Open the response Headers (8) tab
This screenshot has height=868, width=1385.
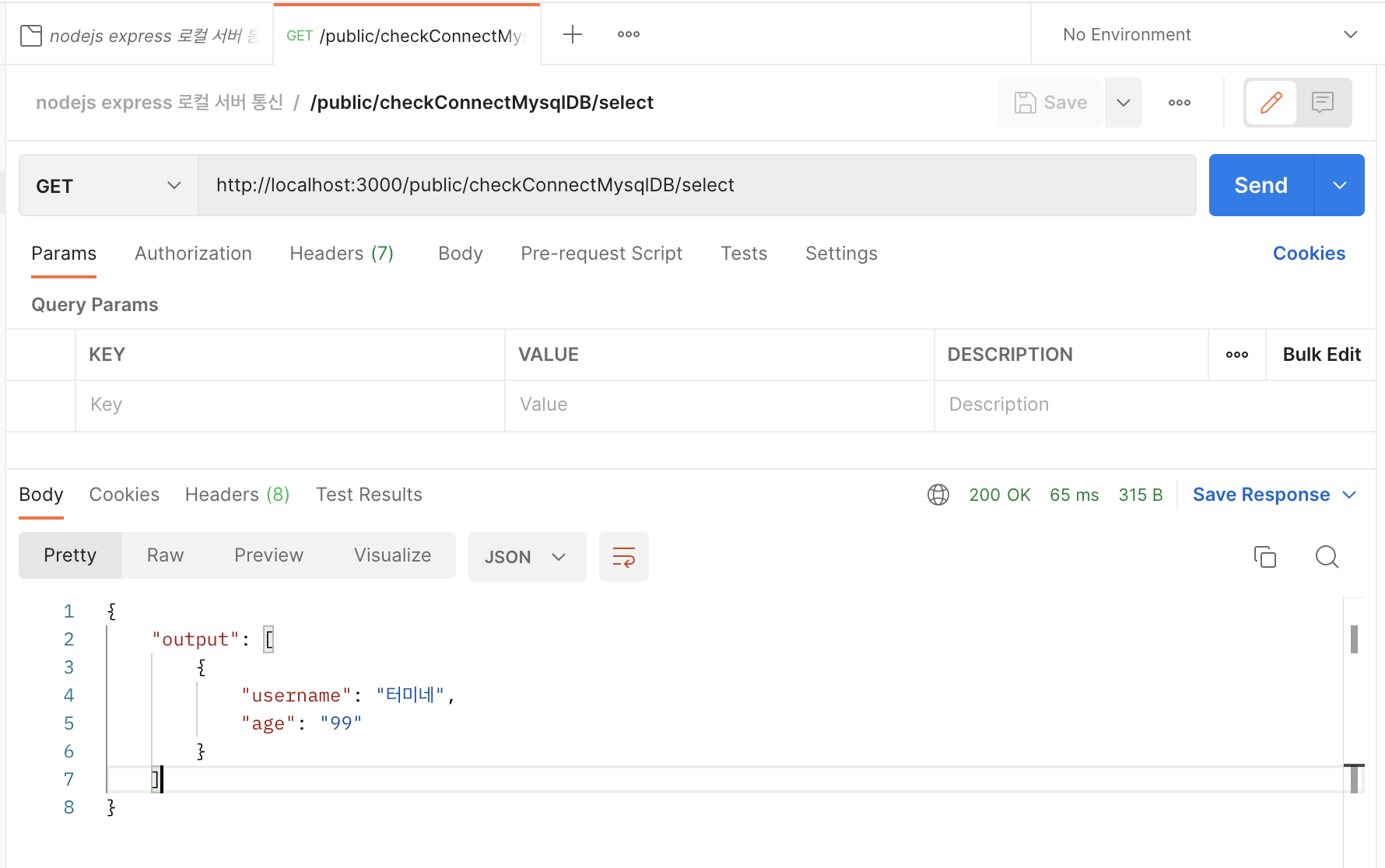pos(237,495)
